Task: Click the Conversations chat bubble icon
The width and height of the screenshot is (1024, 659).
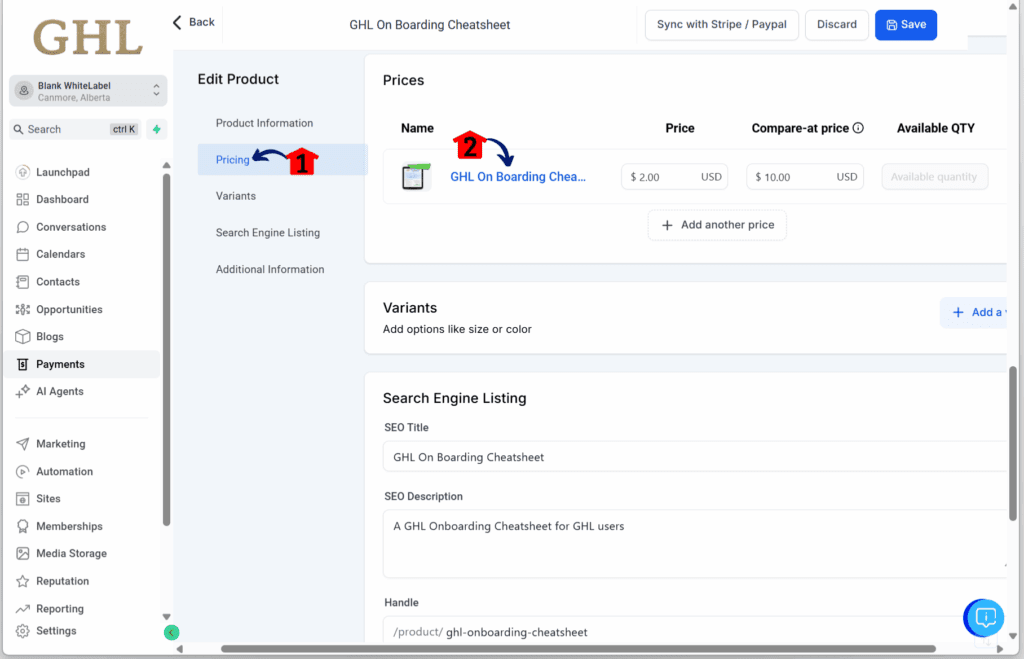Action: [23, 227]
